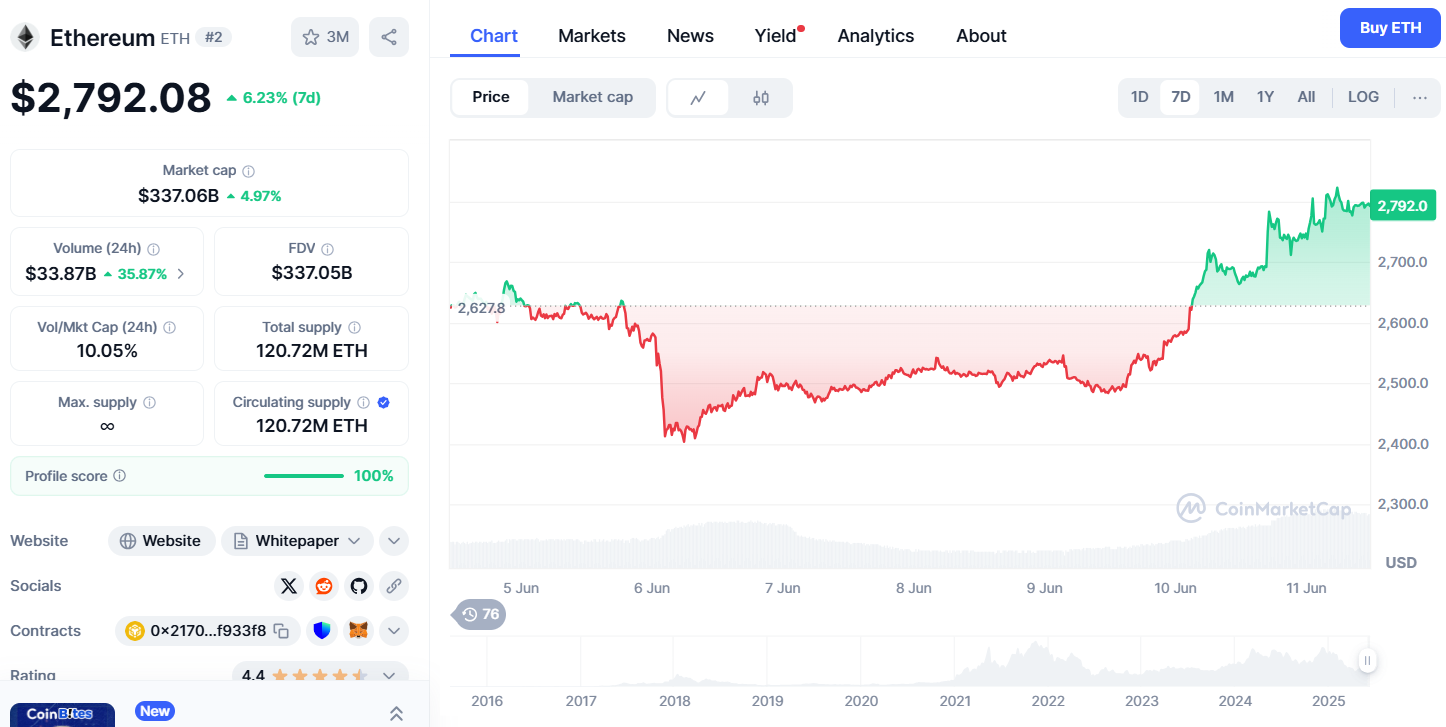Select the 1M time range

click(1224, 97)
